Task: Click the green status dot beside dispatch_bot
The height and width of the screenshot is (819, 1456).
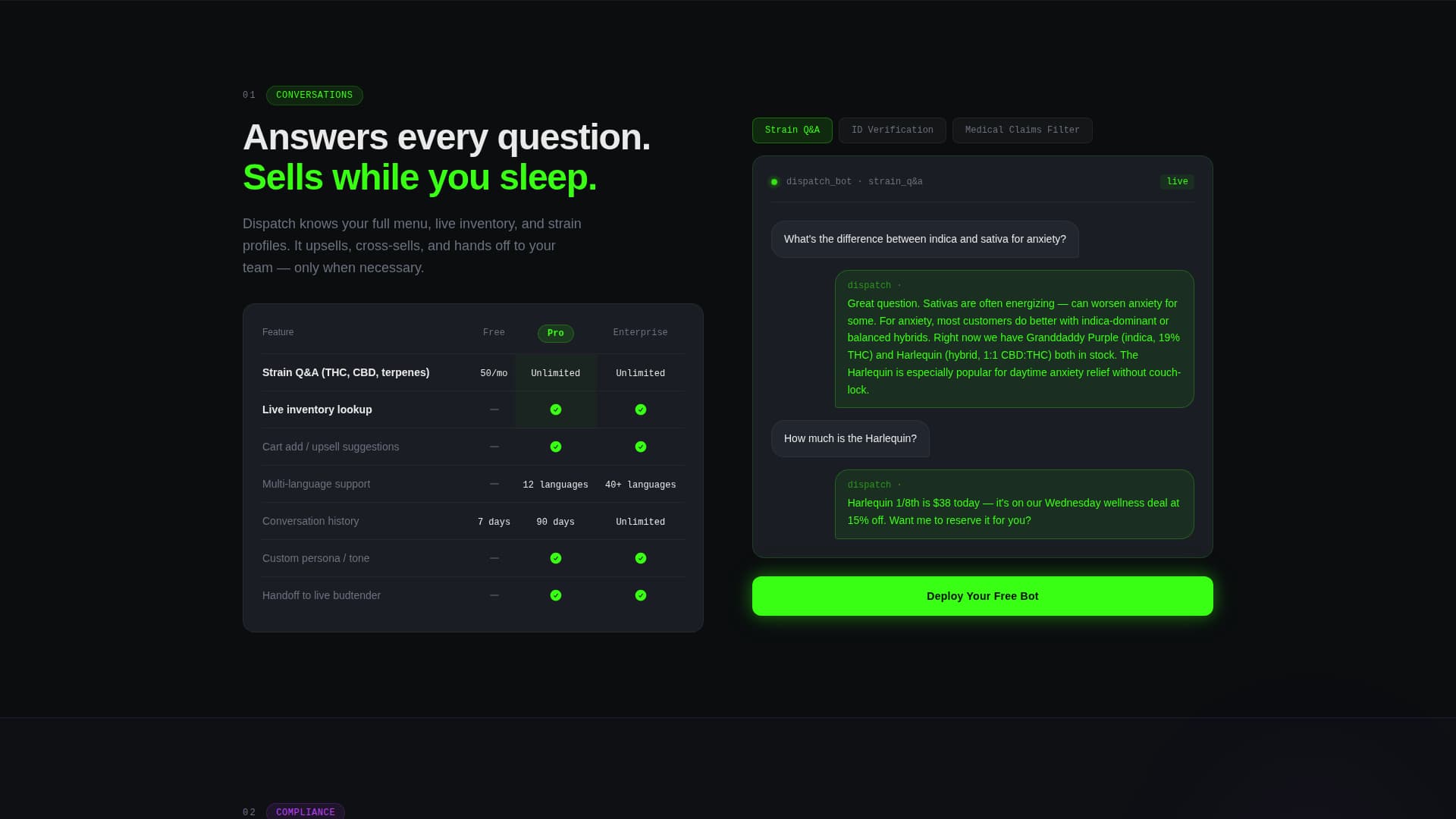Action: tap(774, 181)
